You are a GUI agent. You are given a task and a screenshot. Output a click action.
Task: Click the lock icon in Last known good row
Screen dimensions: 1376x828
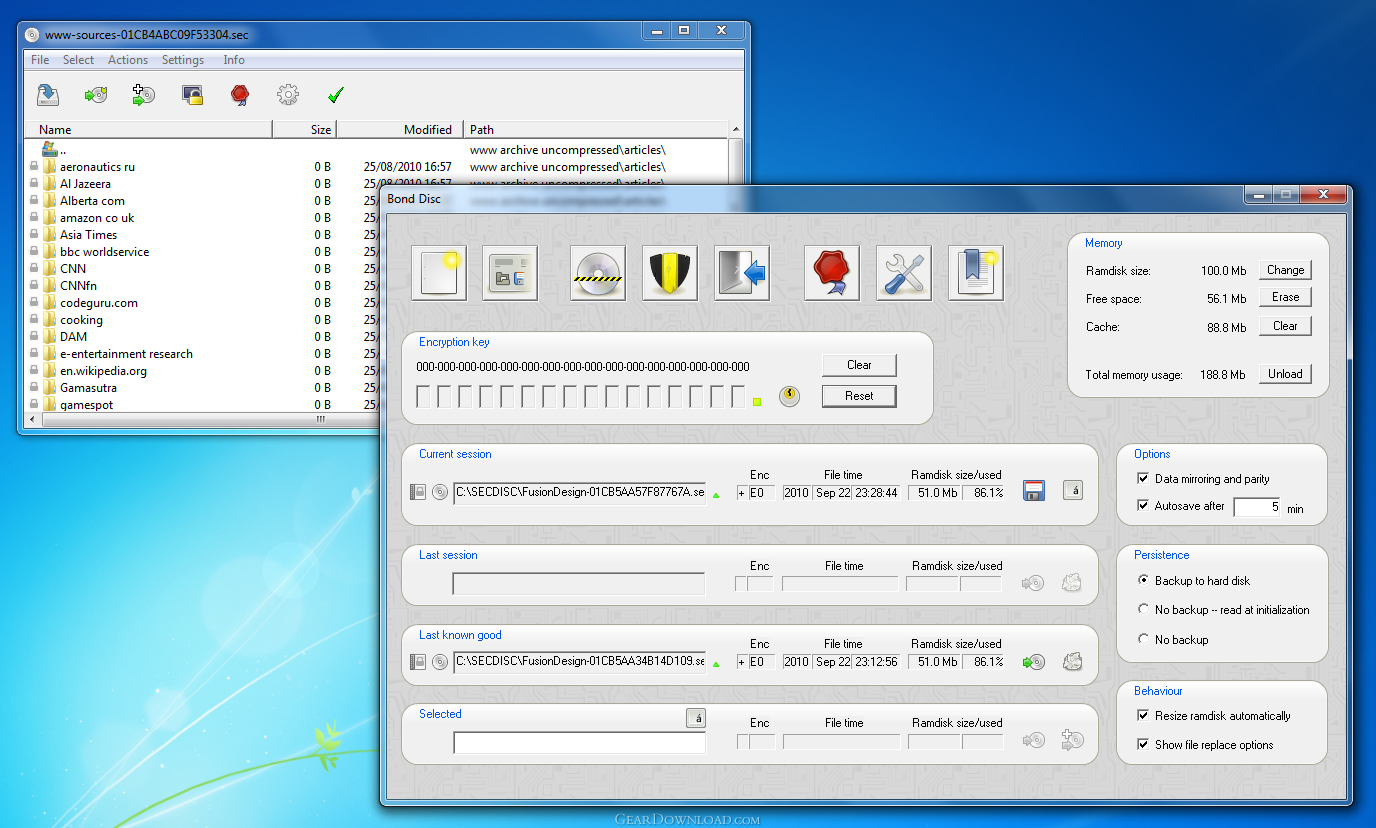(418, 662)
